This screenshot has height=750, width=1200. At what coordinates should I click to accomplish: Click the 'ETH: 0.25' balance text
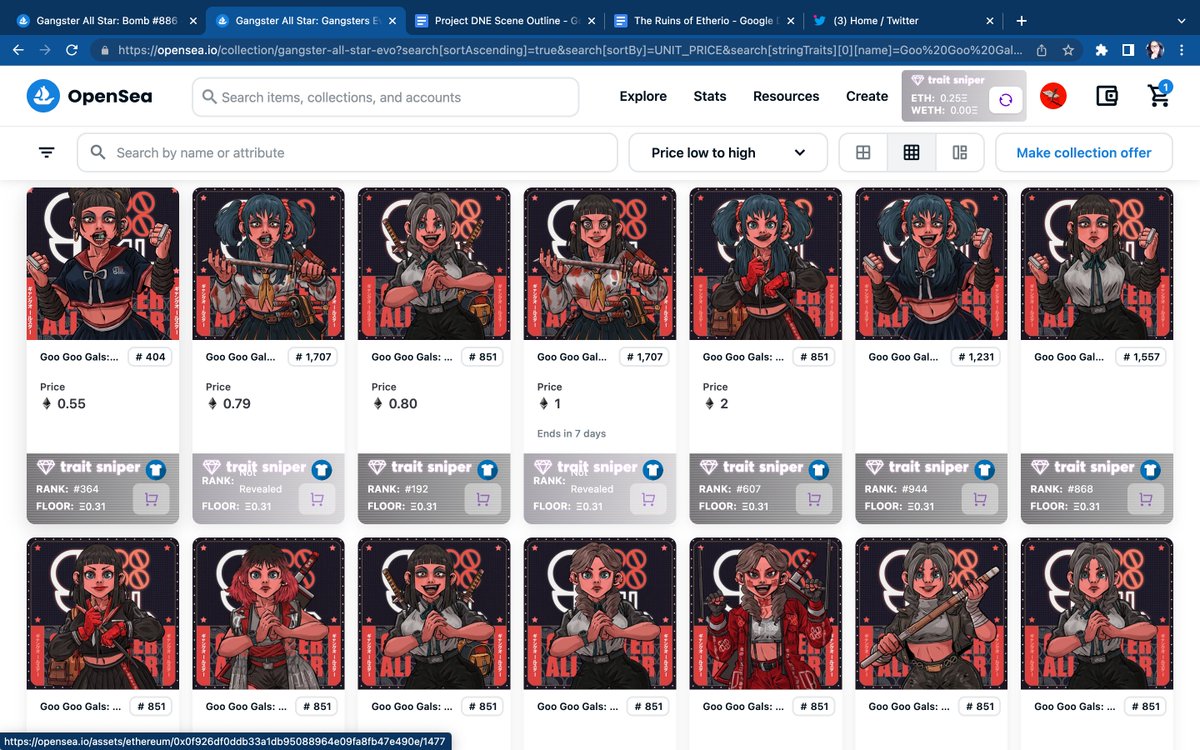(x=939, y=98)
